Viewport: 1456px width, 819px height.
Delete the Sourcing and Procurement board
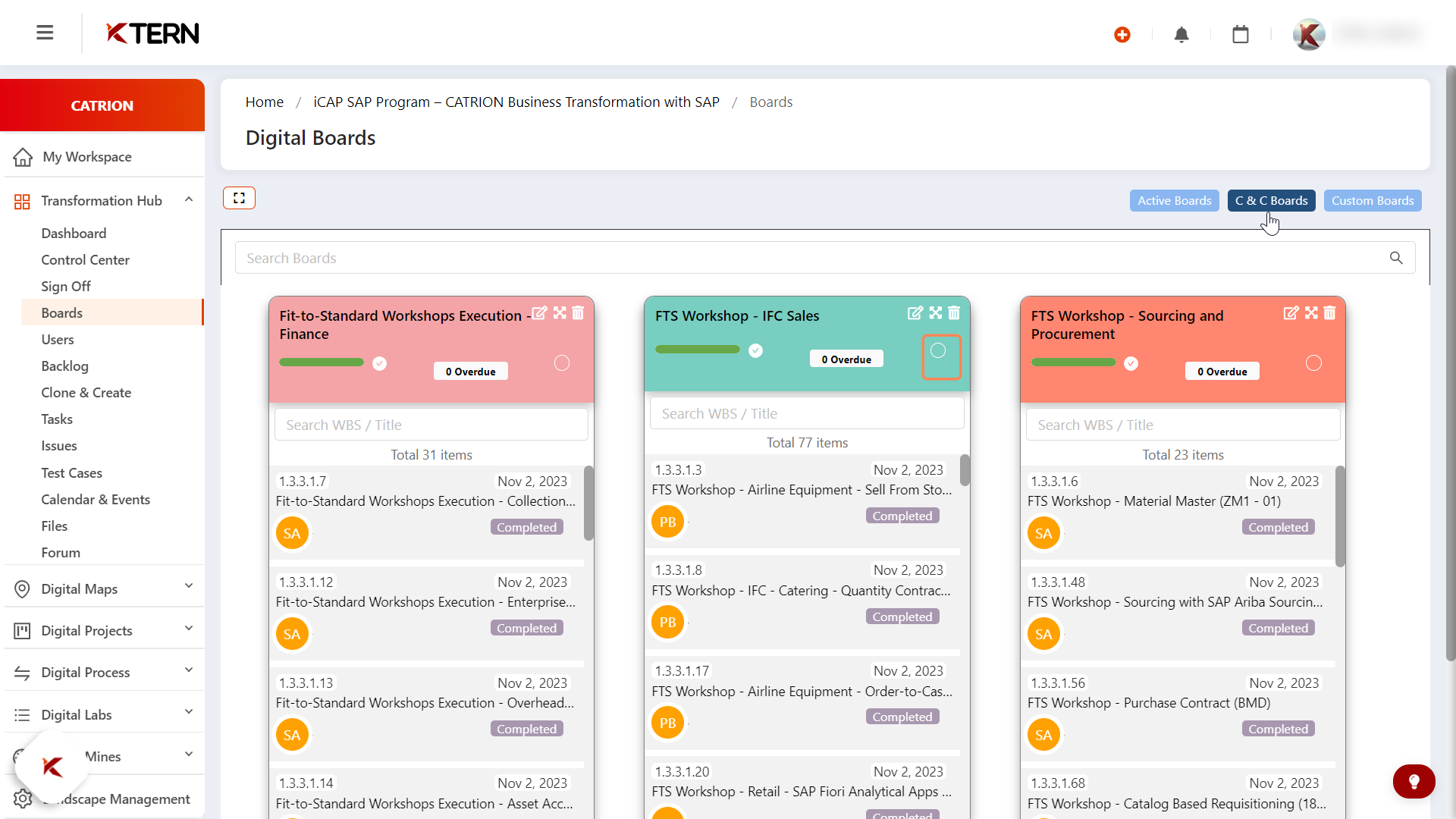1329,313
